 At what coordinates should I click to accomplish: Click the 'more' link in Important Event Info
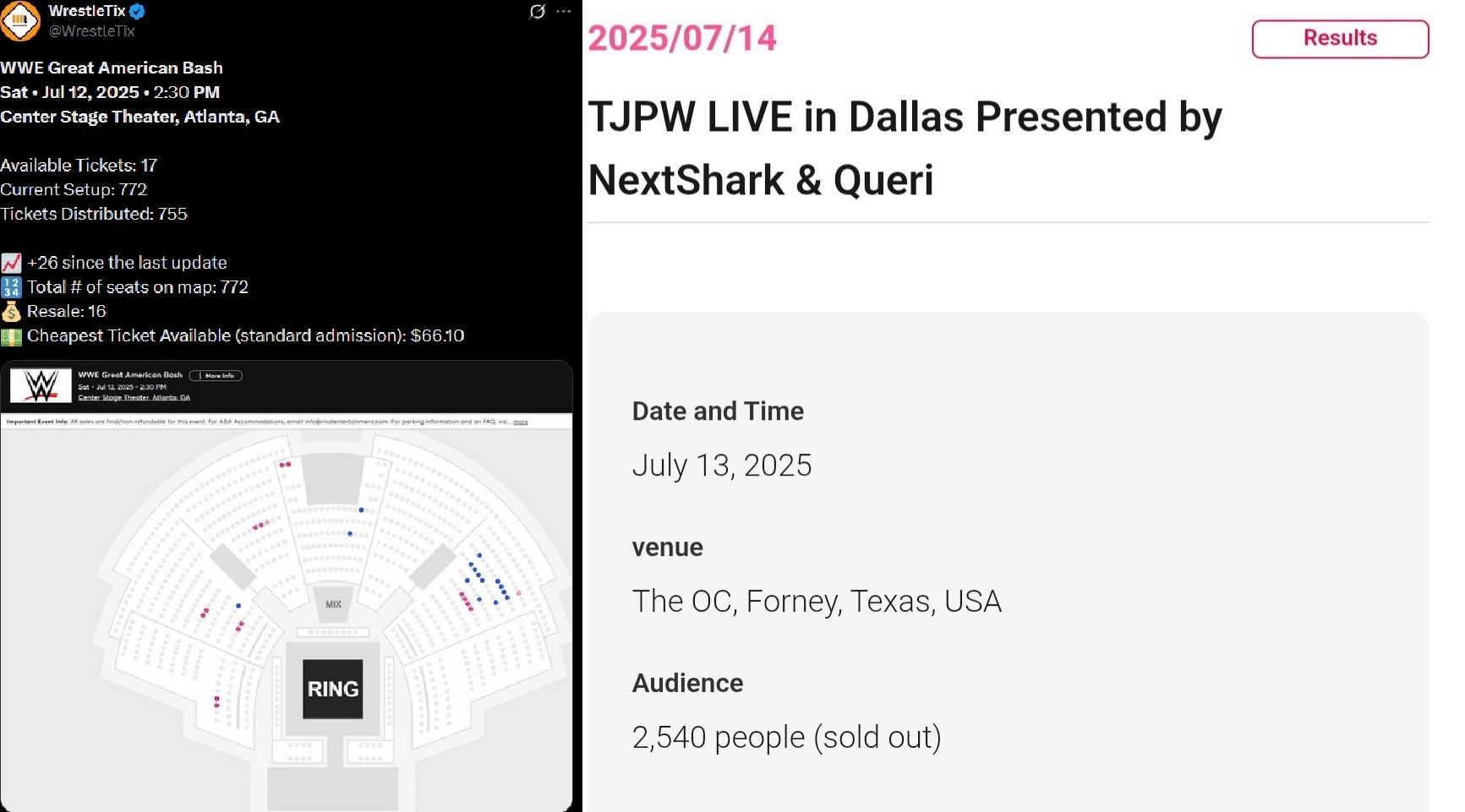[520, 422]
